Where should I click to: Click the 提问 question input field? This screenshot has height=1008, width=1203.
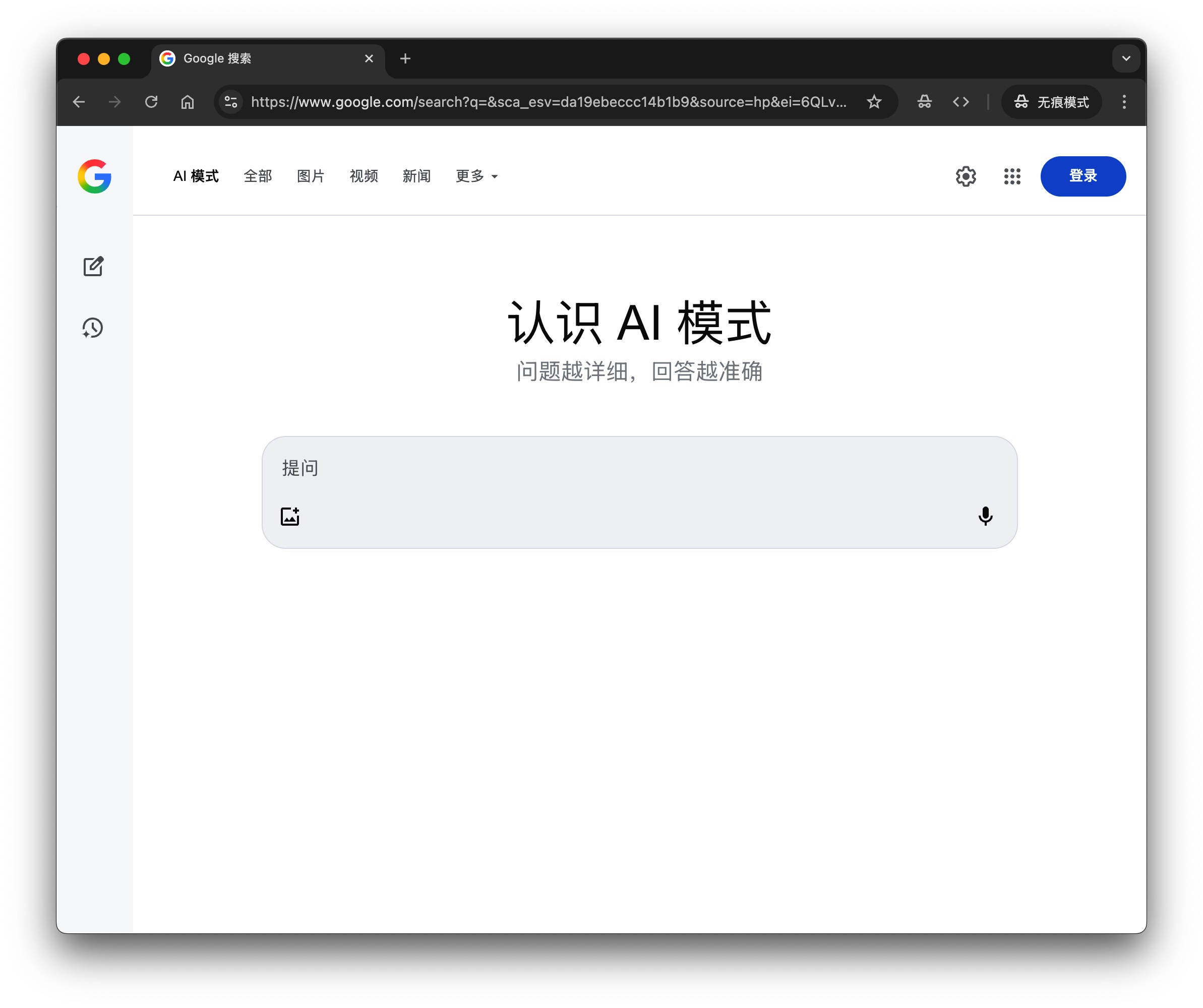click(x=630, y=469)
